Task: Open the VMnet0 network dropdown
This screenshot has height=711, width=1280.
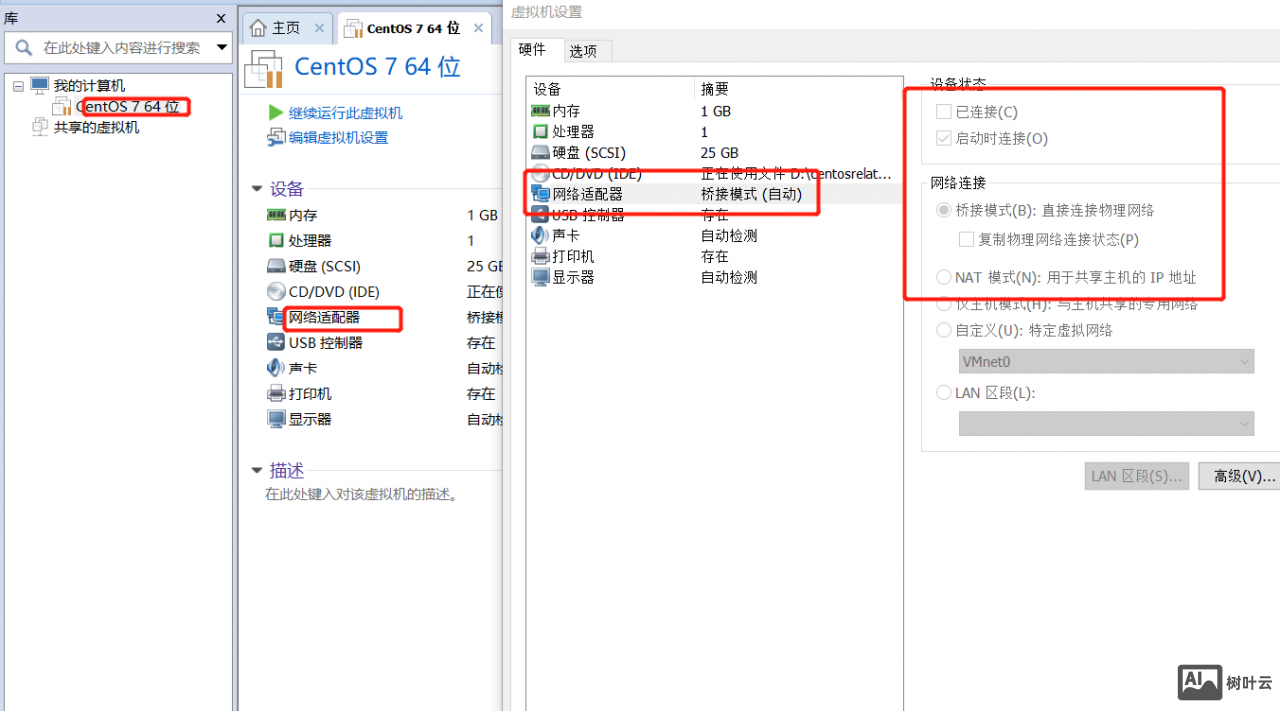Action: tap(1243, 361)
